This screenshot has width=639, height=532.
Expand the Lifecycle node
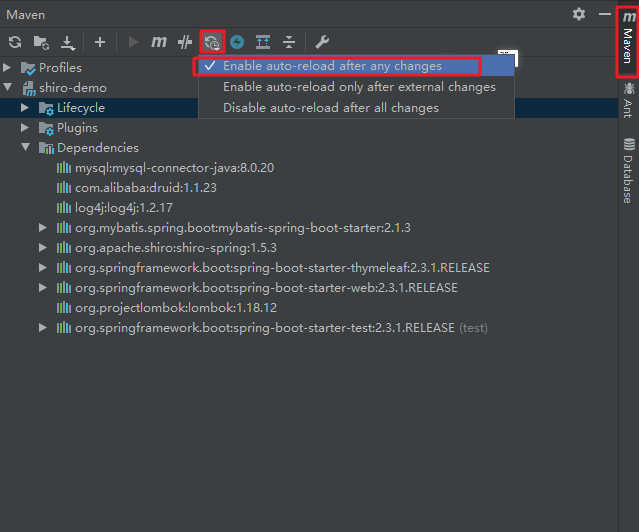pos(25,108)
